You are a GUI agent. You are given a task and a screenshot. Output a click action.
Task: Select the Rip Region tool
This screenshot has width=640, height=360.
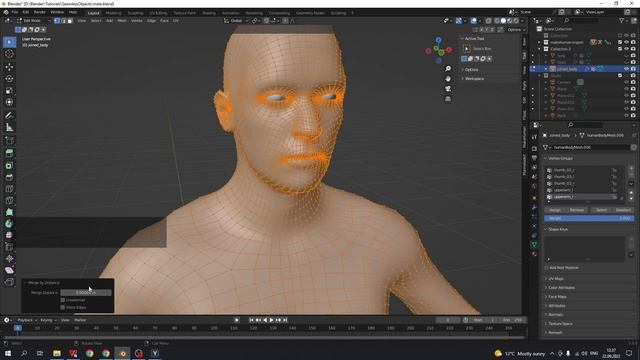click(9, 282)
